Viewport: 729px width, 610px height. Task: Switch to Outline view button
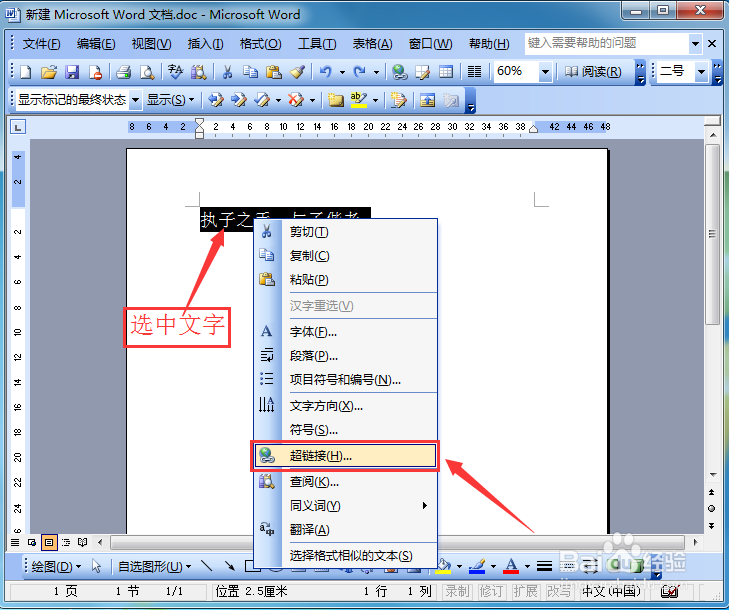click(66, 542)
